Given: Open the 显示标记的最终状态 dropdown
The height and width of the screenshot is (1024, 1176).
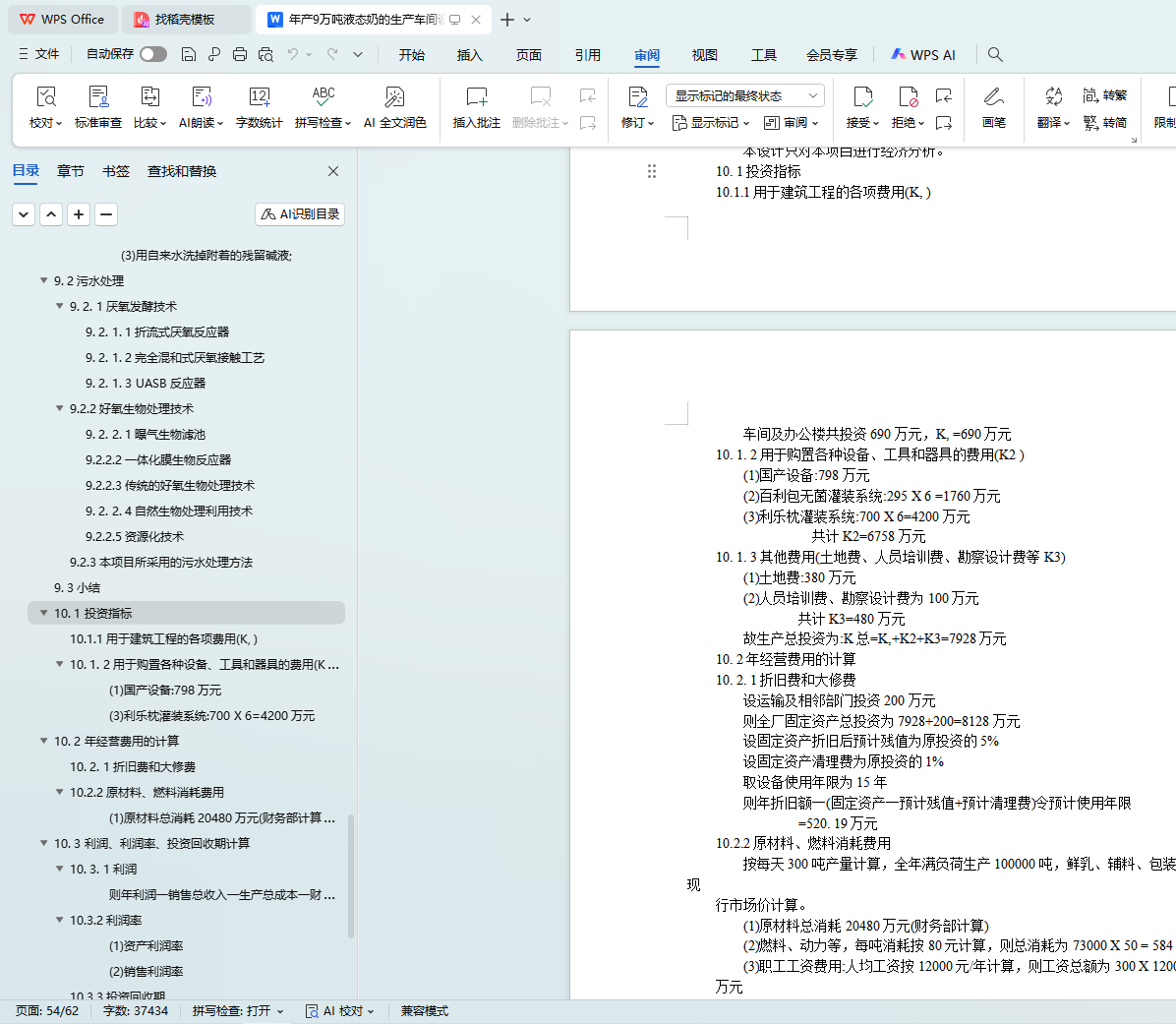Looking at the screenshot, I should [x=744, y=95].
